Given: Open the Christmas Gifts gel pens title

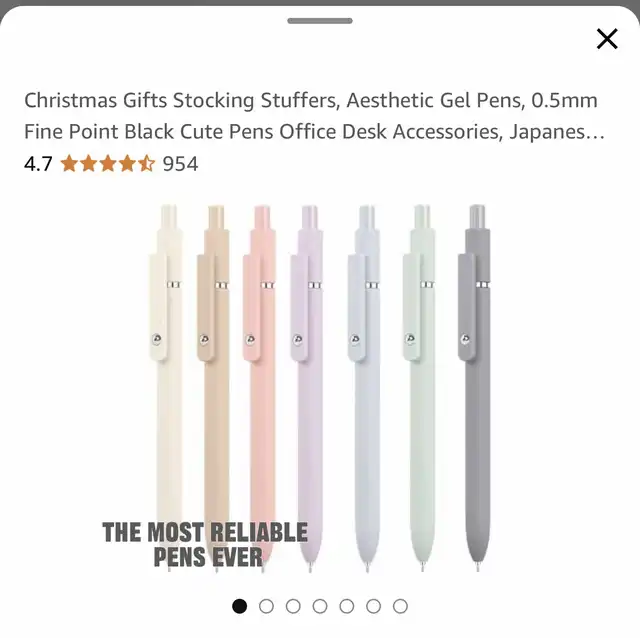Looking at the screenshot, I should [314, 116].
